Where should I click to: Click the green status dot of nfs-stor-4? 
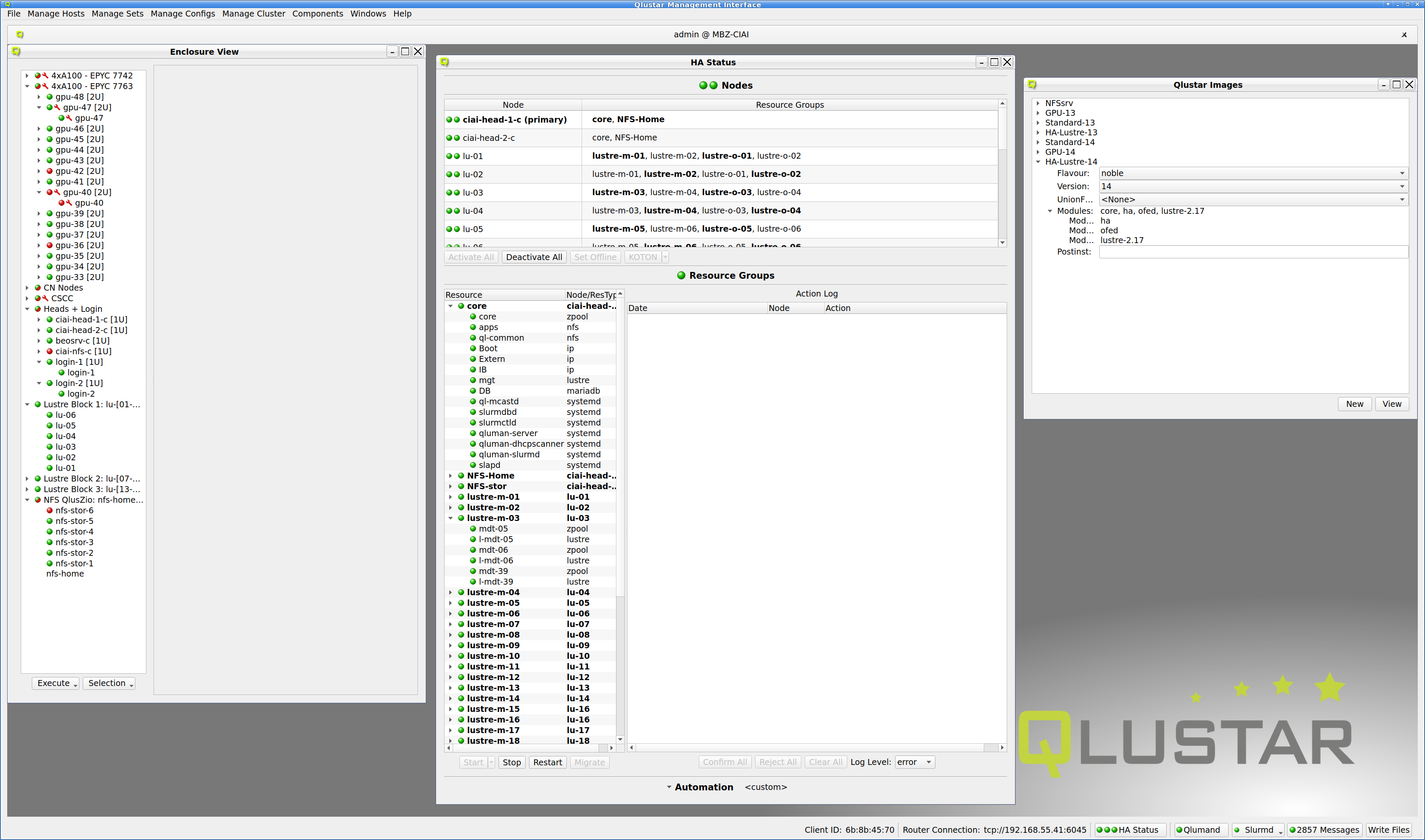pyautogui.click(x=49, y=532)
